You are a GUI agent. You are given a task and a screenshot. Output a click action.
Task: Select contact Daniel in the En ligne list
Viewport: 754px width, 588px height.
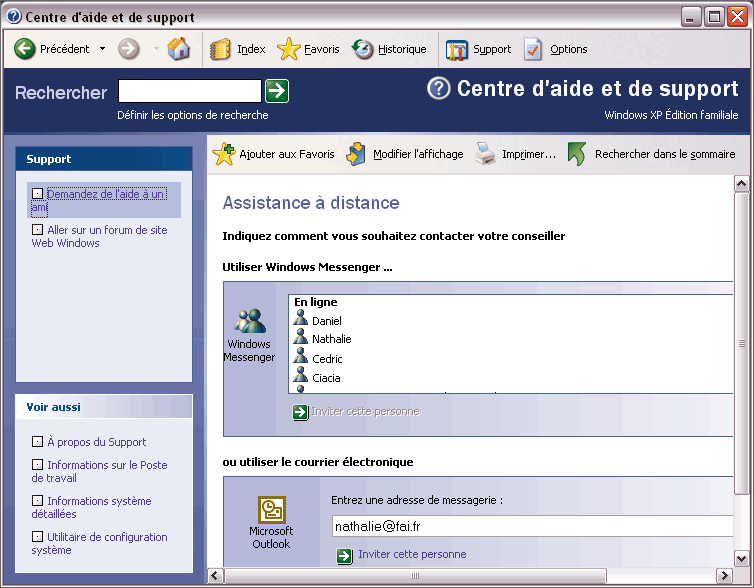[327, 321]
